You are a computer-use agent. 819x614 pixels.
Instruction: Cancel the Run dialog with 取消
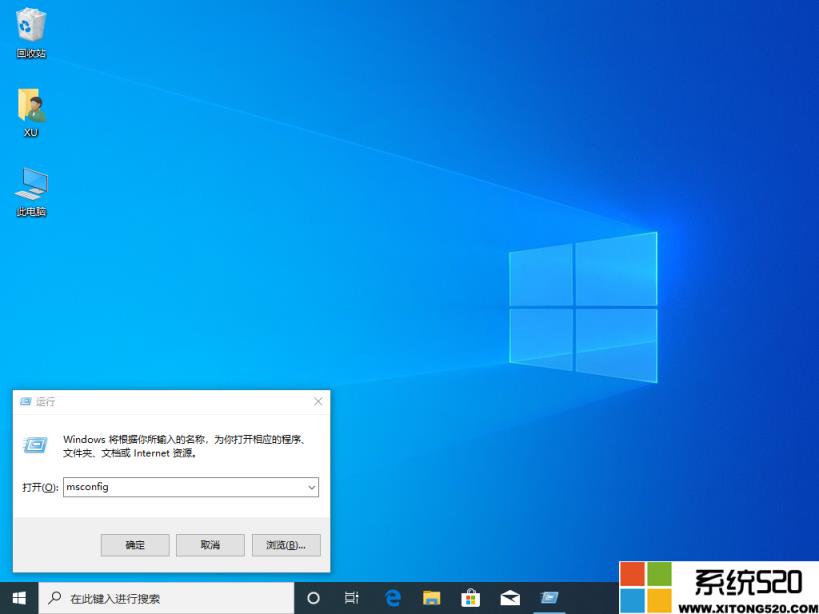(210, 544)
